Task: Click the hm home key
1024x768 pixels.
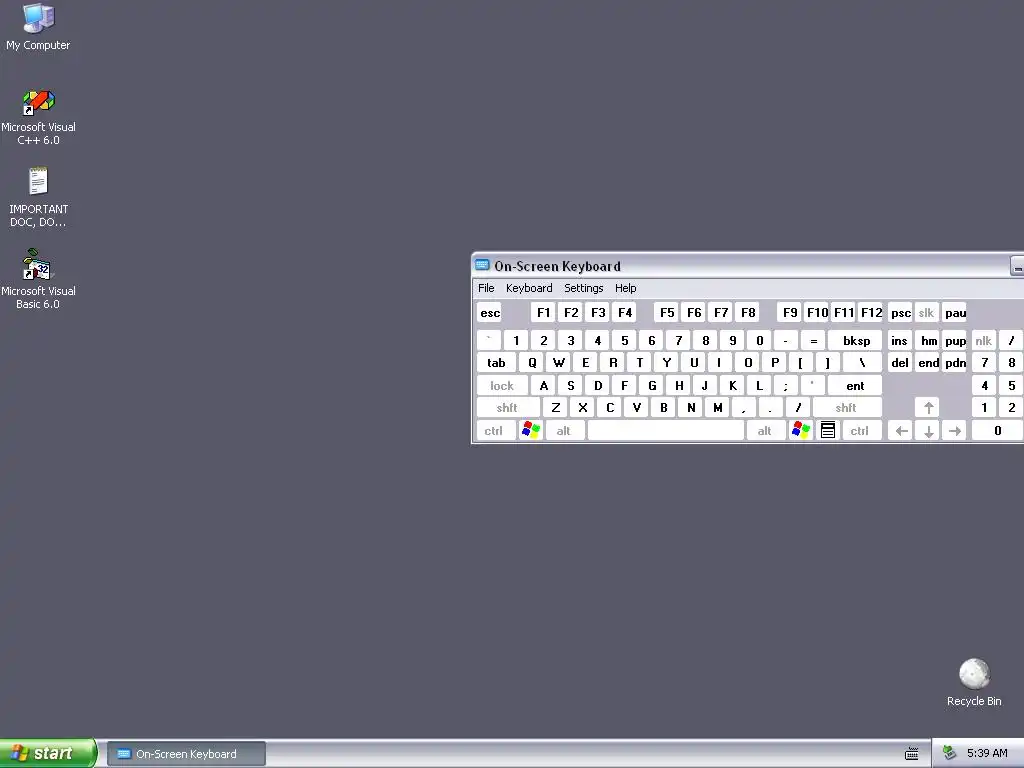Action: click(x=928, y=340)
